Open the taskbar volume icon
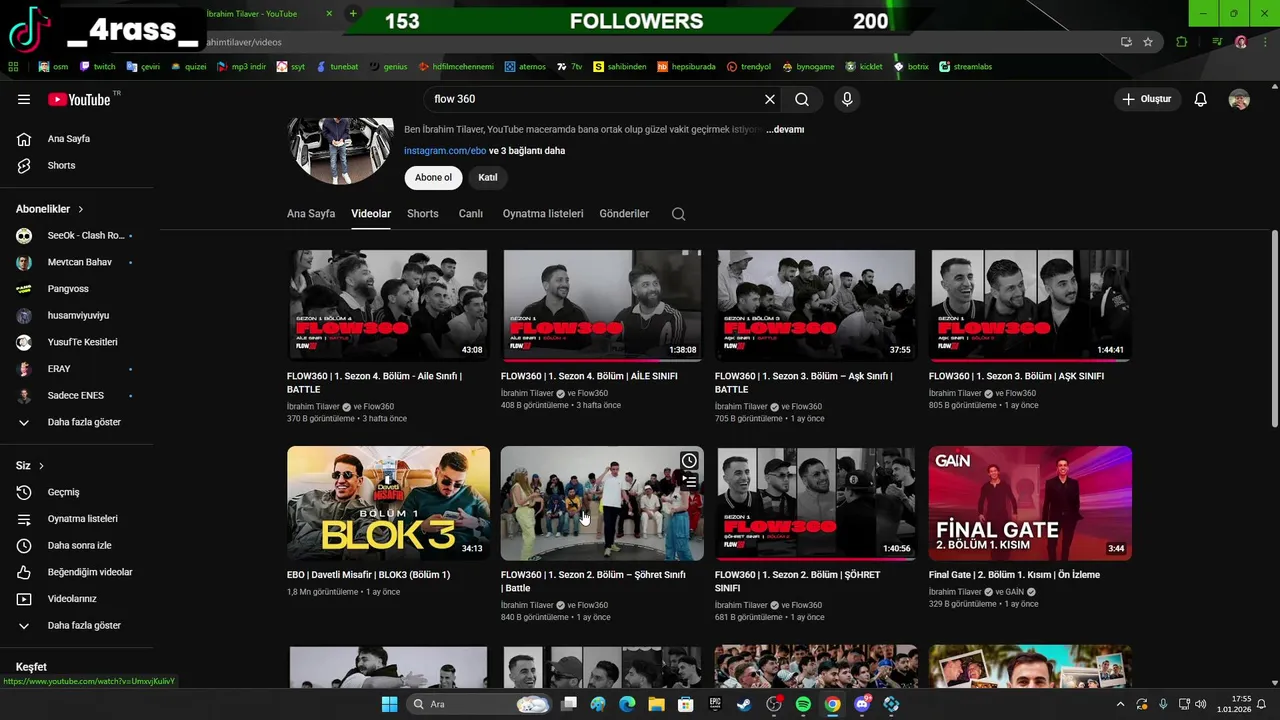The height and width of the screenshot is (720, 1280). (x=1200, y=704)
